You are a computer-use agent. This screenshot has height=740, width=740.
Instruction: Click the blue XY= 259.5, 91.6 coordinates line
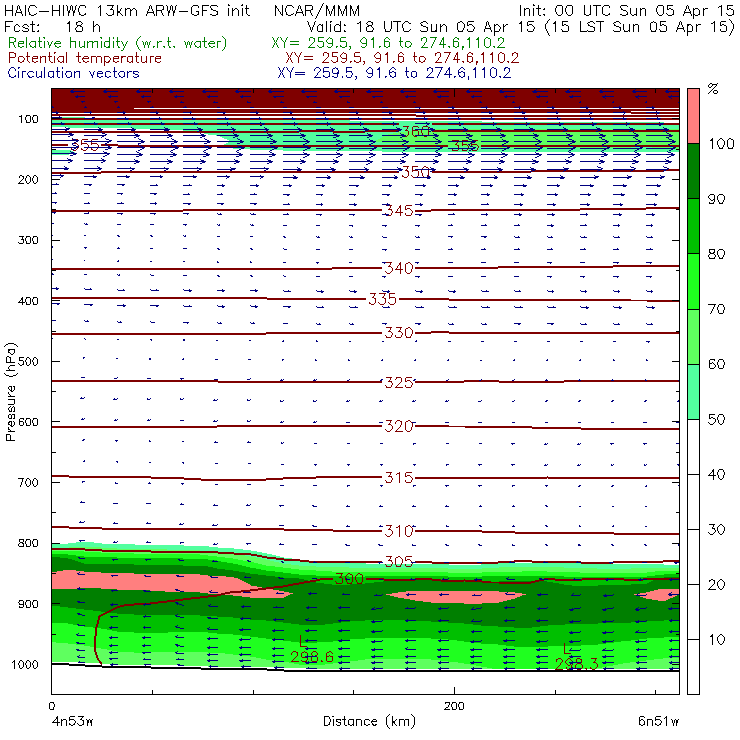[x=394, y=73]
